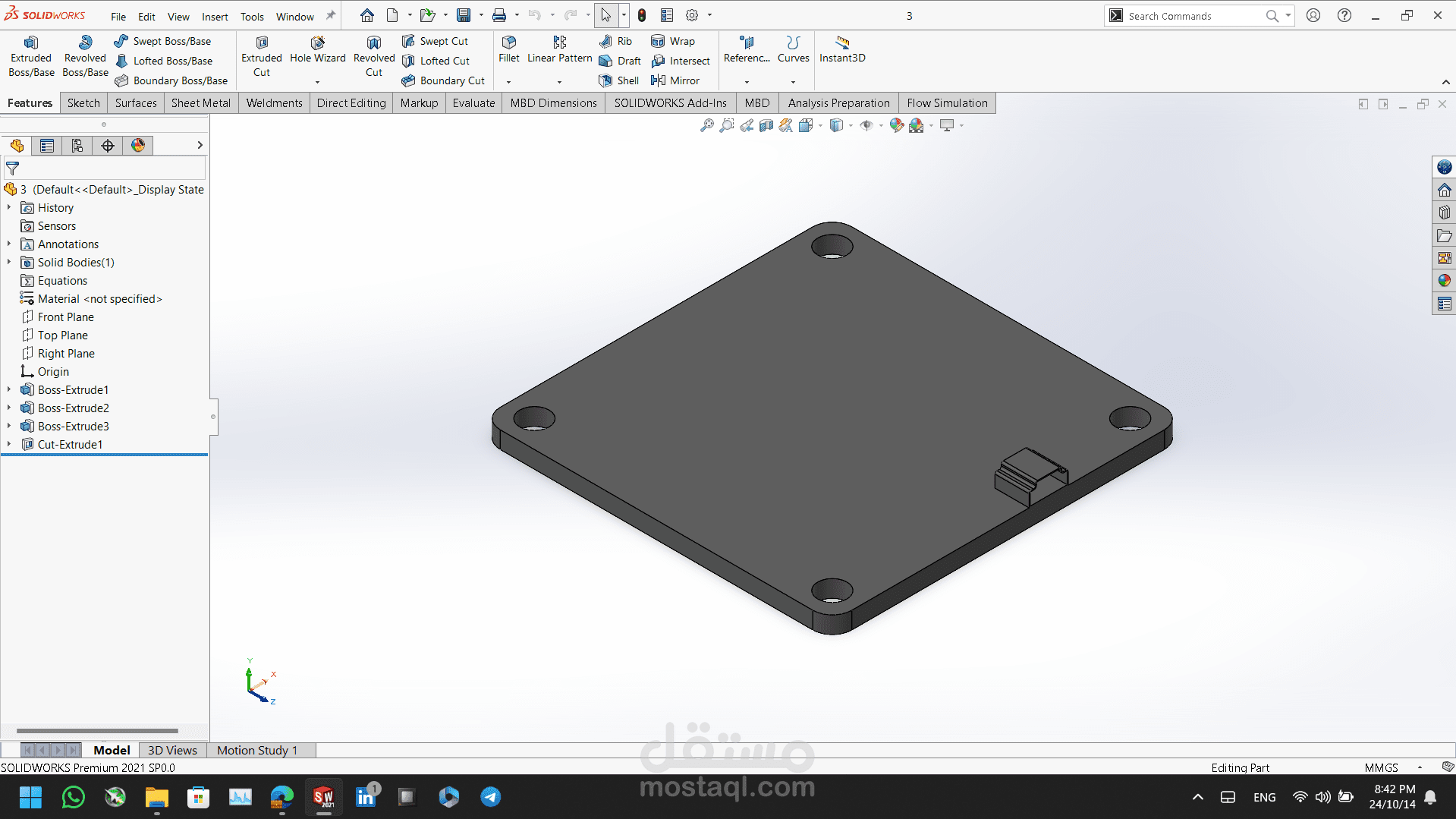
Task: Click the Print icon in top toolbar
Action: (499, 15)
